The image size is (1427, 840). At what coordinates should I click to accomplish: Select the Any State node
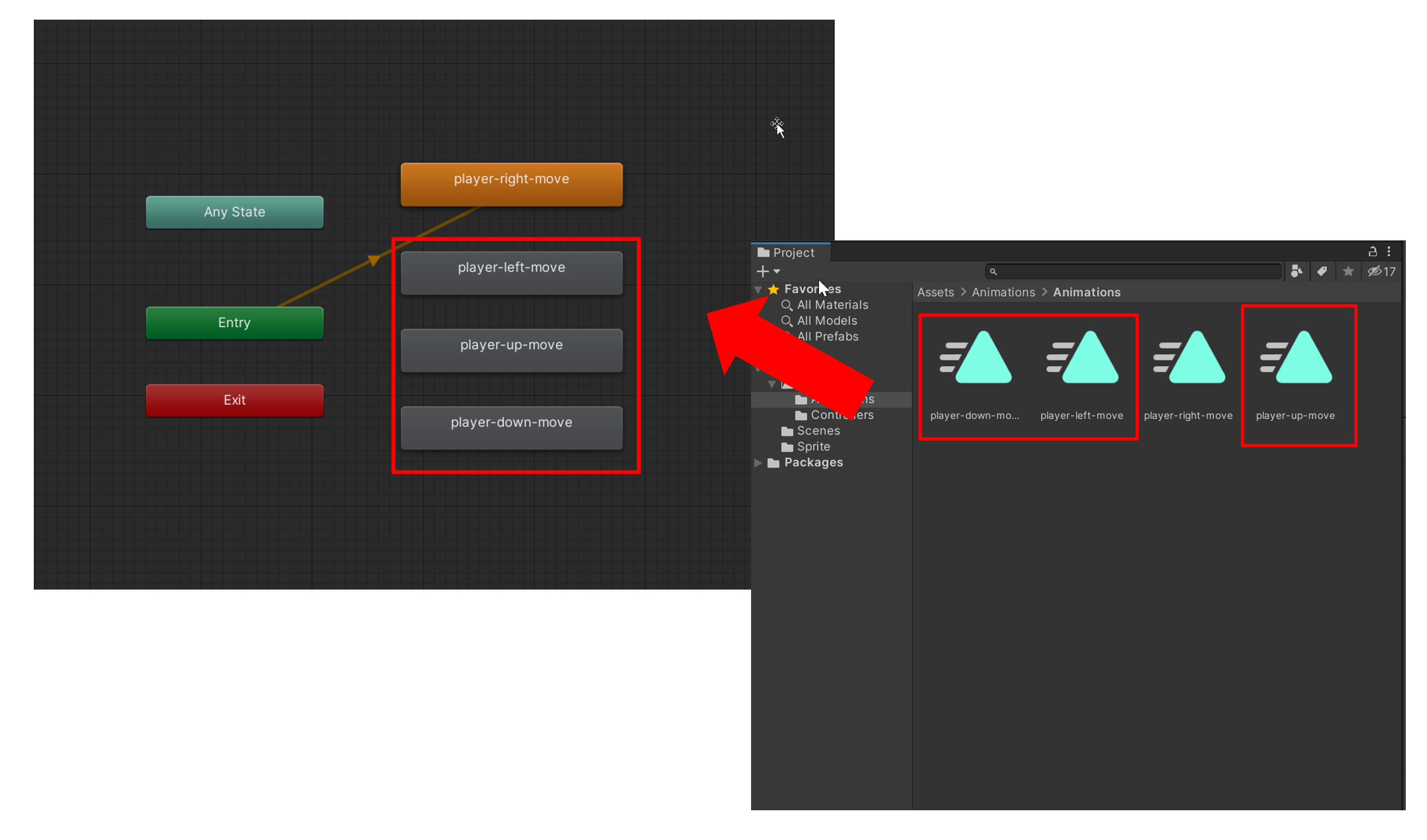tap(234, 212)
